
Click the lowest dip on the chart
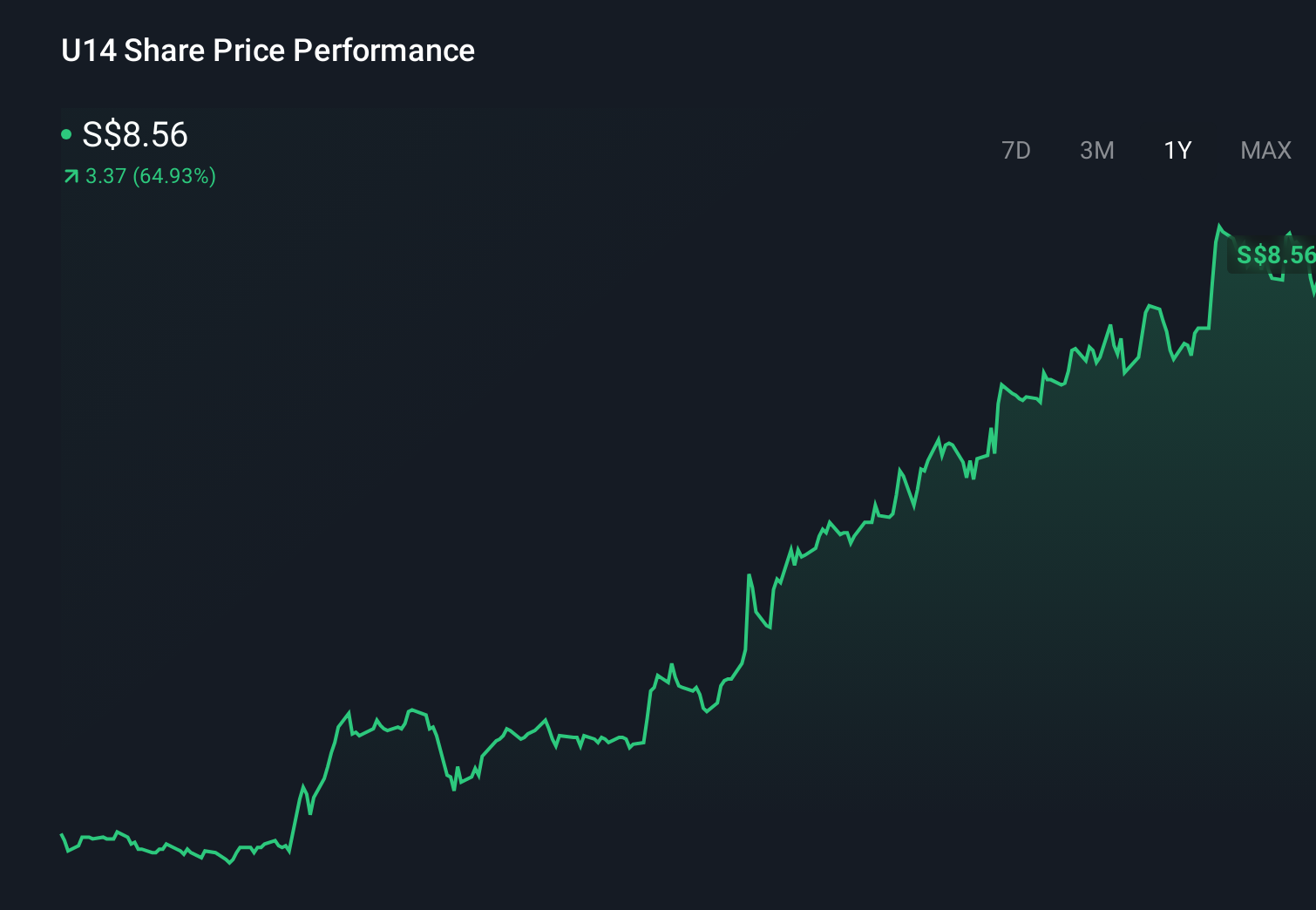coord(229,863)
